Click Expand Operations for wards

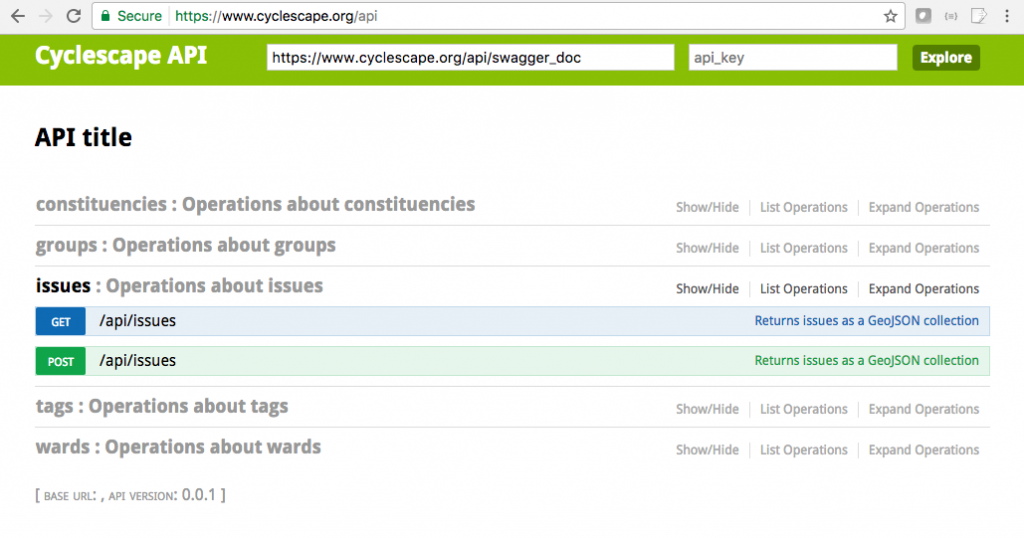pos(923,450)
